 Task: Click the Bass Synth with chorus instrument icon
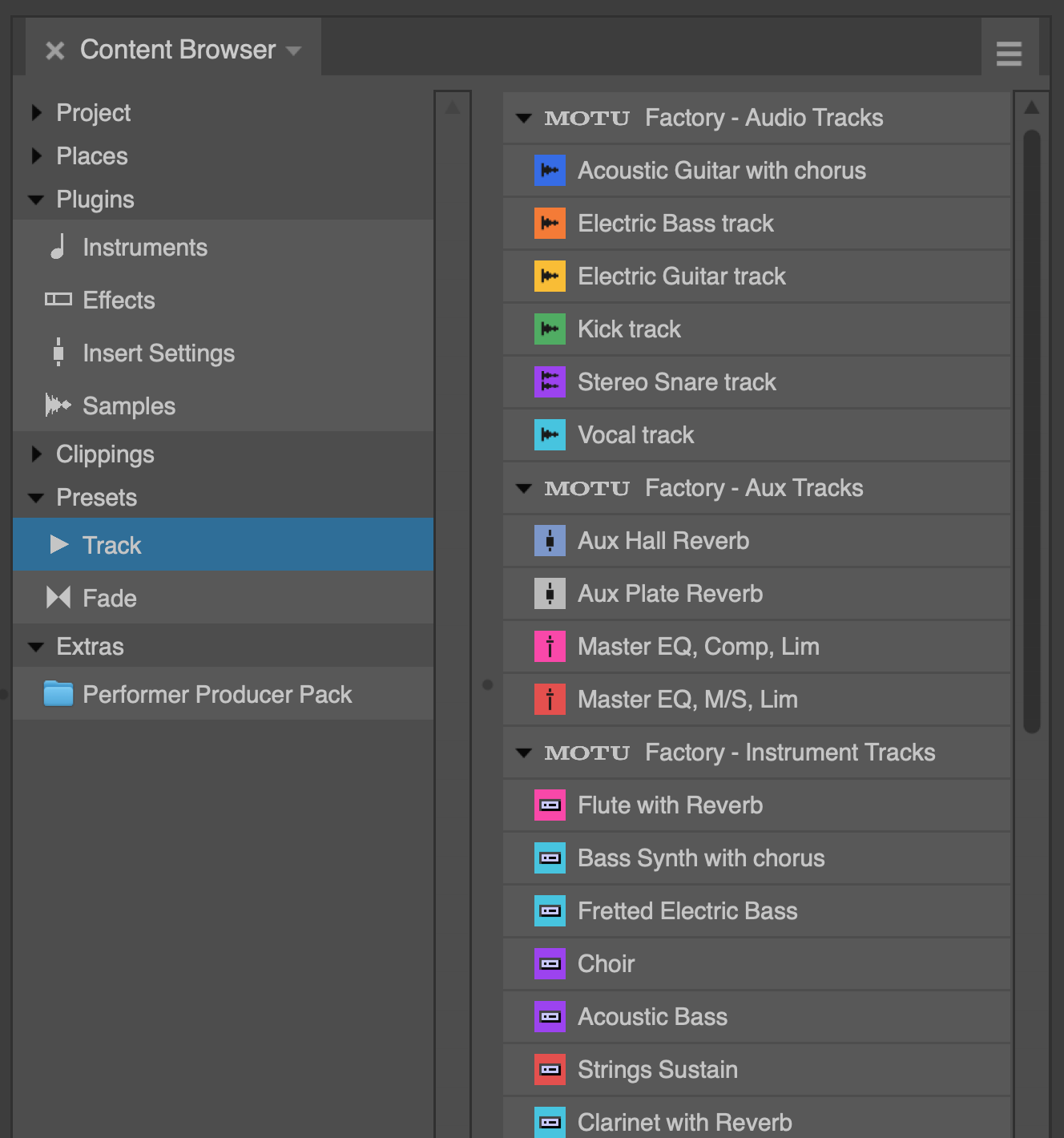click(550, 858)
